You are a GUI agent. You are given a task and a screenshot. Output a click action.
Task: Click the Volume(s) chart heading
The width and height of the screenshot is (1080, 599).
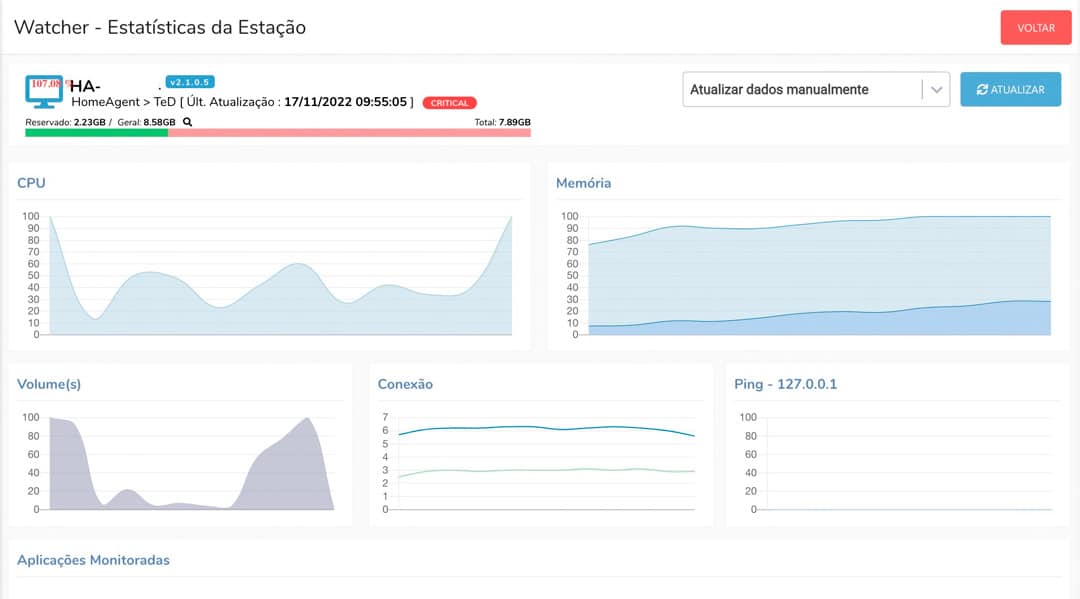(49, 384)
